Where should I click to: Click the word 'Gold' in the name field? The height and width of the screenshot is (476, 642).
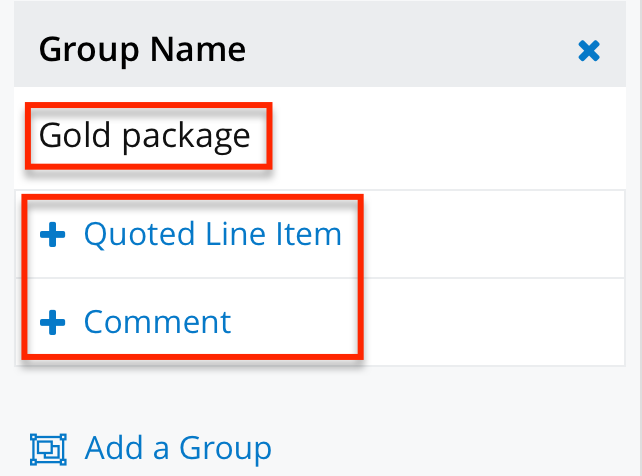click(75, 134)
